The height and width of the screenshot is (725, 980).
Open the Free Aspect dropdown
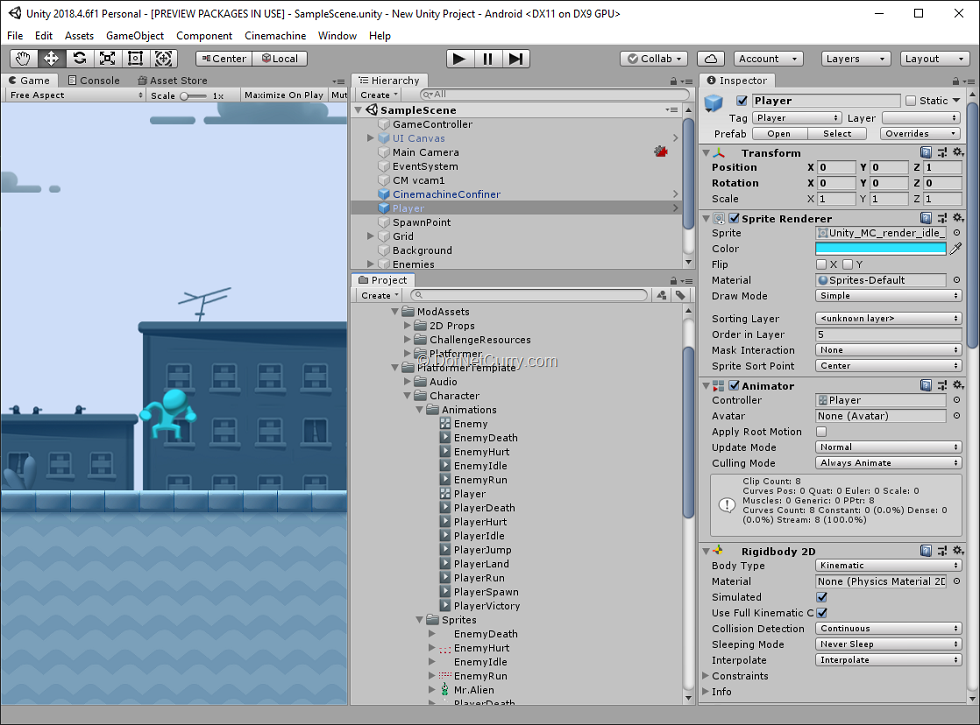76,95
